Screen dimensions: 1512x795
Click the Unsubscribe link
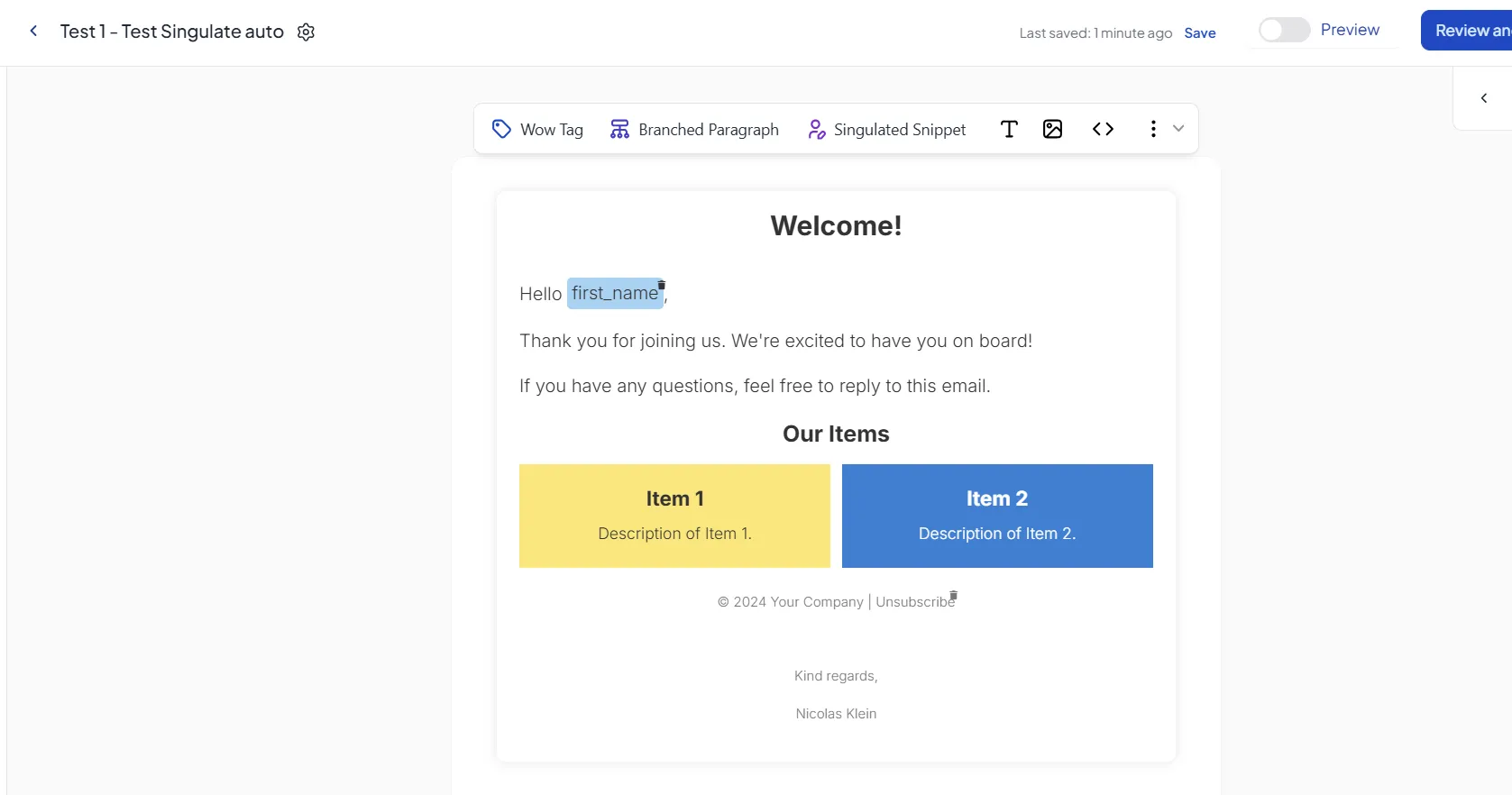tap(914, 602)
